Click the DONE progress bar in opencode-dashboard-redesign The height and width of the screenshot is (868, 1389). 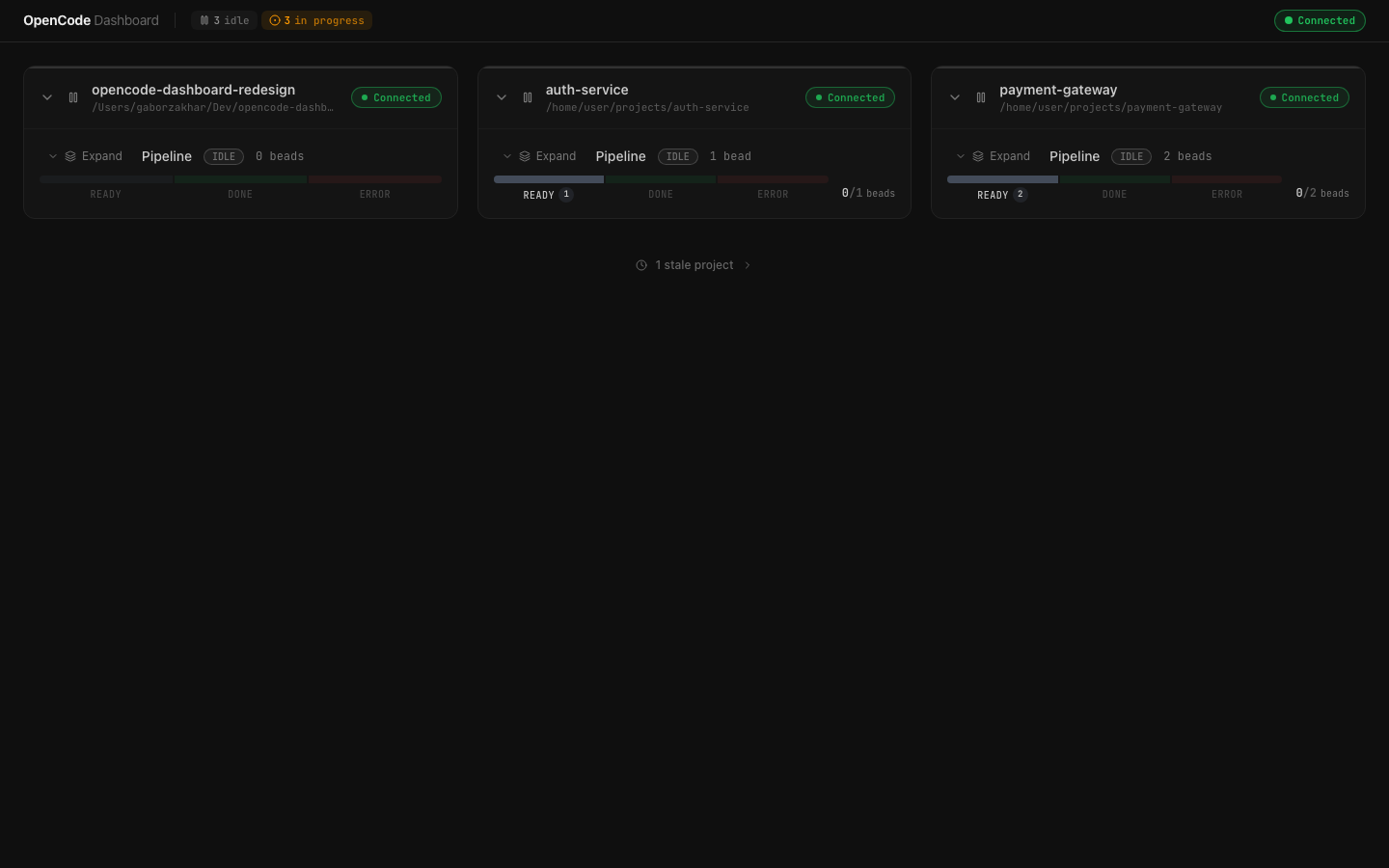240,179
